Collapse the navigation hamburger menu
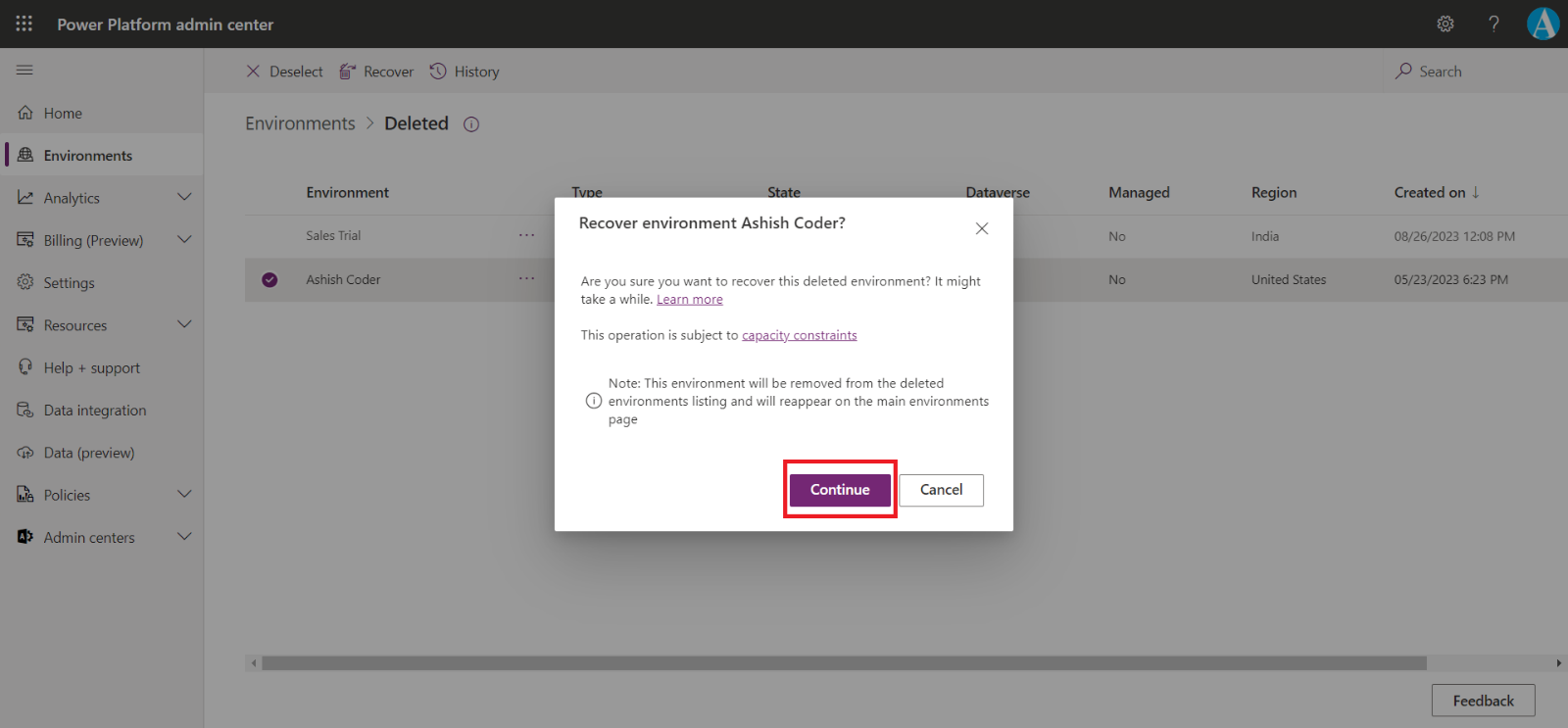This screenshot has width=1568, height=728. (x=24, y=70)
